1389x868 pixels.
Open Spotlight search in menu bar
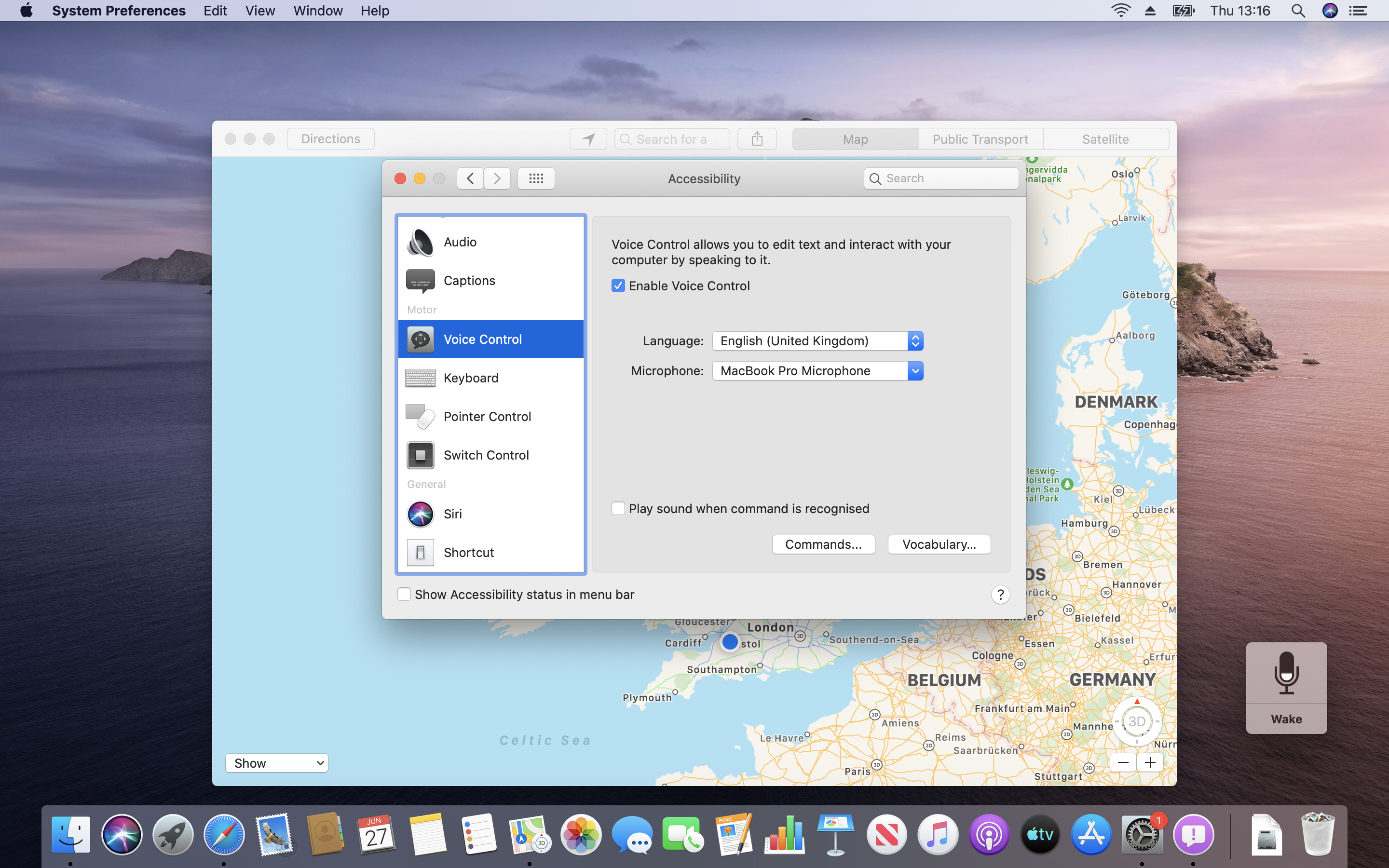[x=1298, y=11]
